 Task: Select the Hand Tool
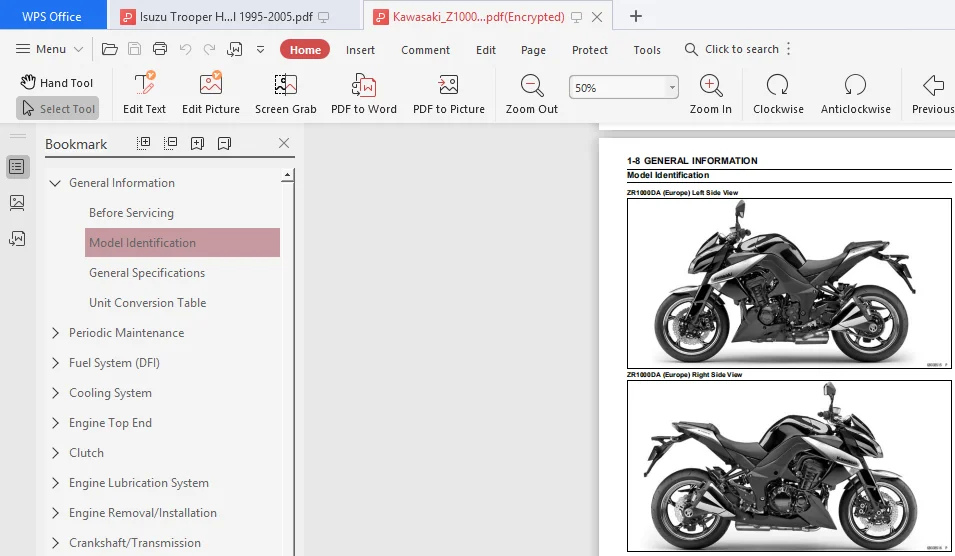[x=56, y=82]
